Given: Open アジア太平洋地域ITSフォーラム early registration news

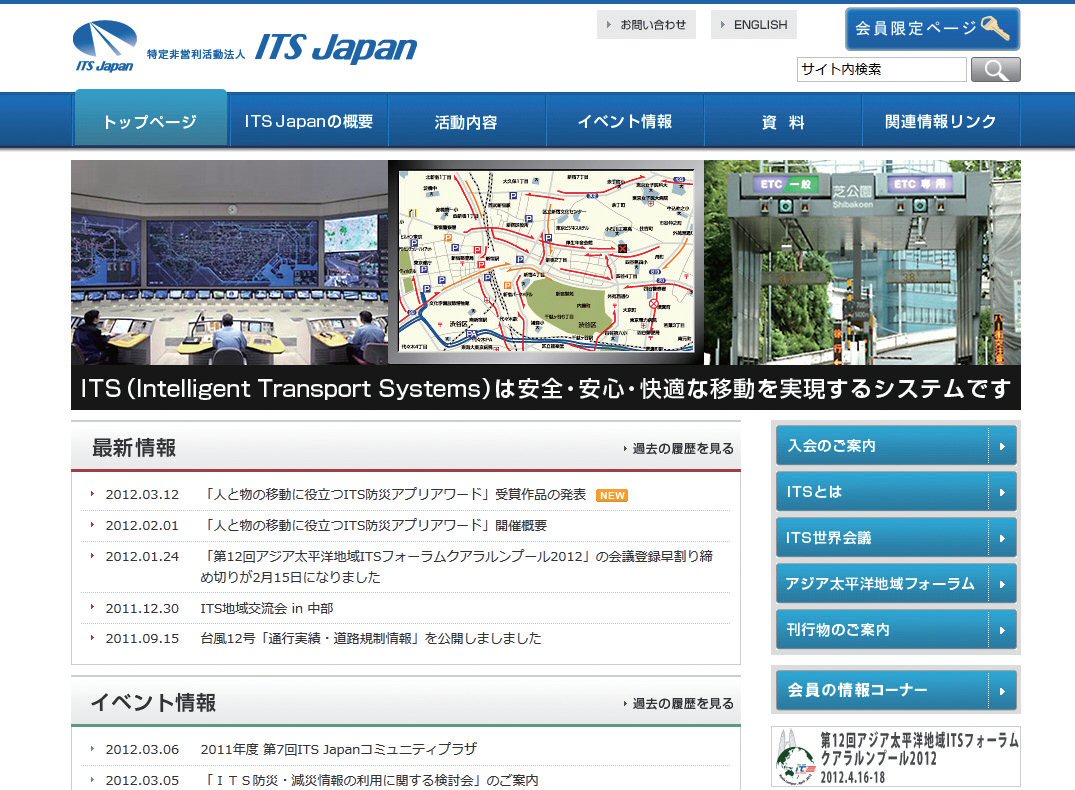Looking at the screenshot, I should tap(457, 566).
